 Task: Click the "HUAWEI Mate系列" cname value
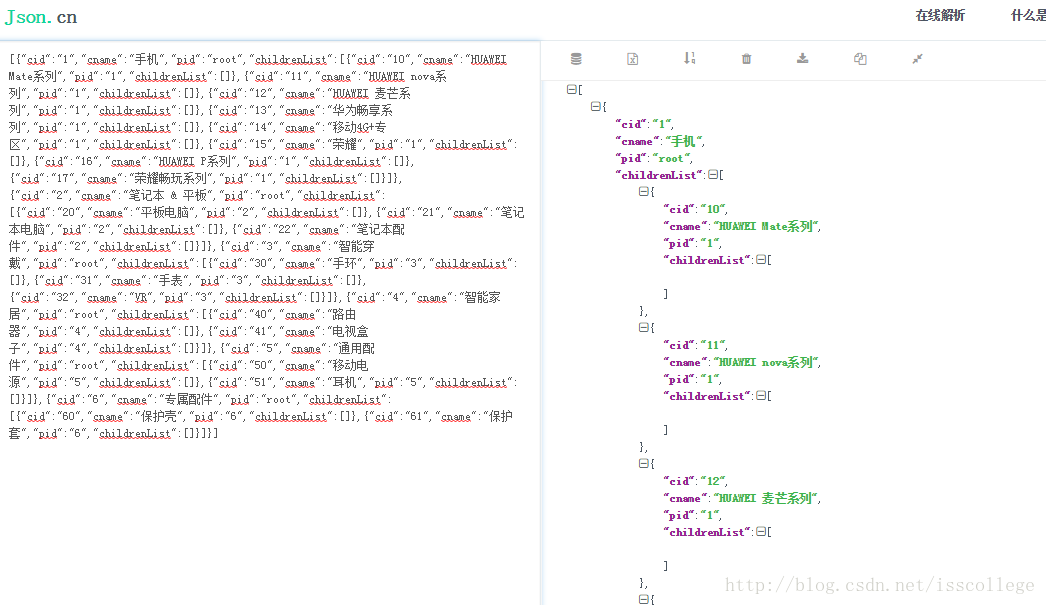pos(766,226)
